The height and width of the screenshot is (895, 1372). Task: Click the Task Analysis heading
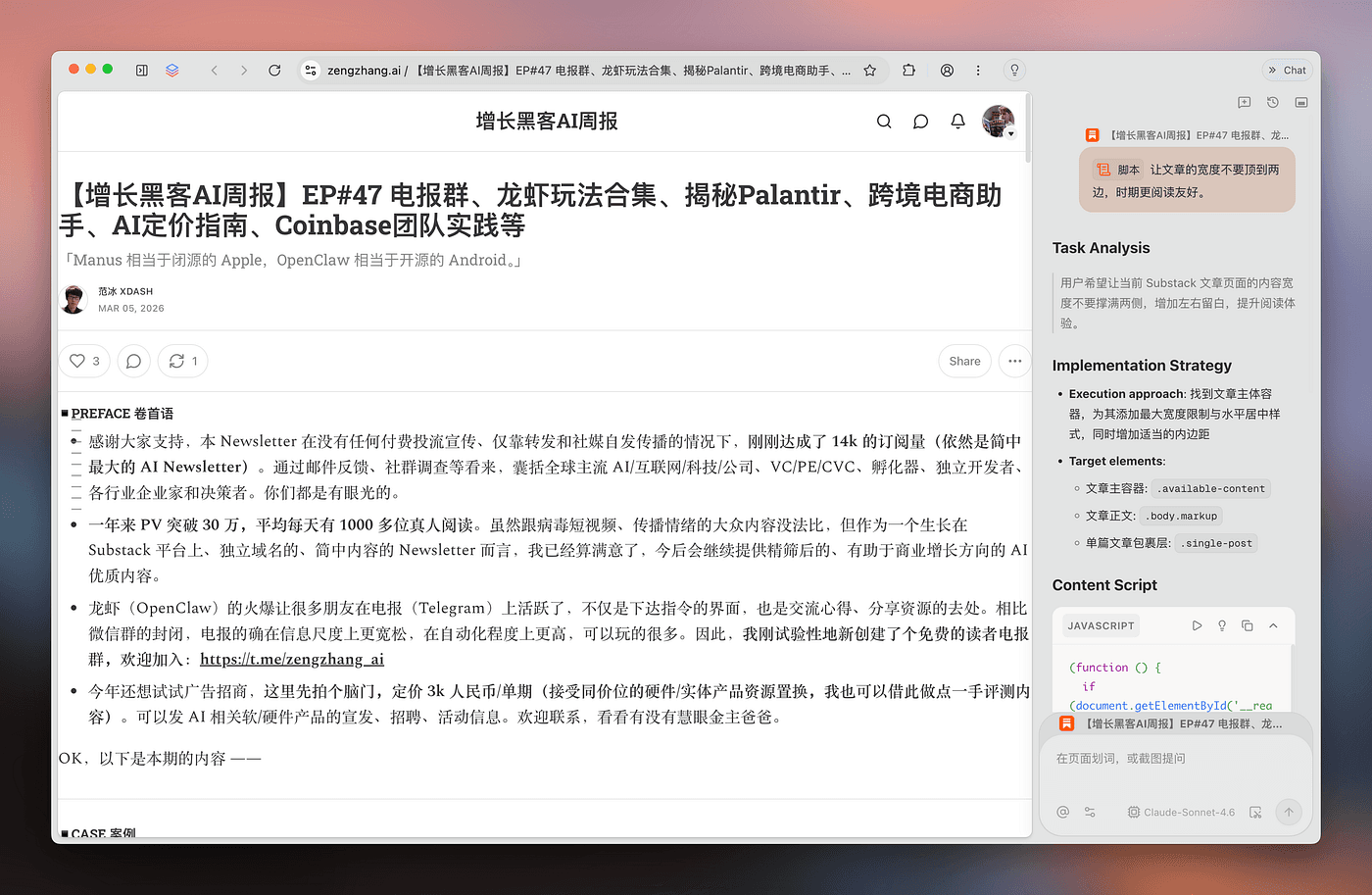click(x=1102, y=248)
